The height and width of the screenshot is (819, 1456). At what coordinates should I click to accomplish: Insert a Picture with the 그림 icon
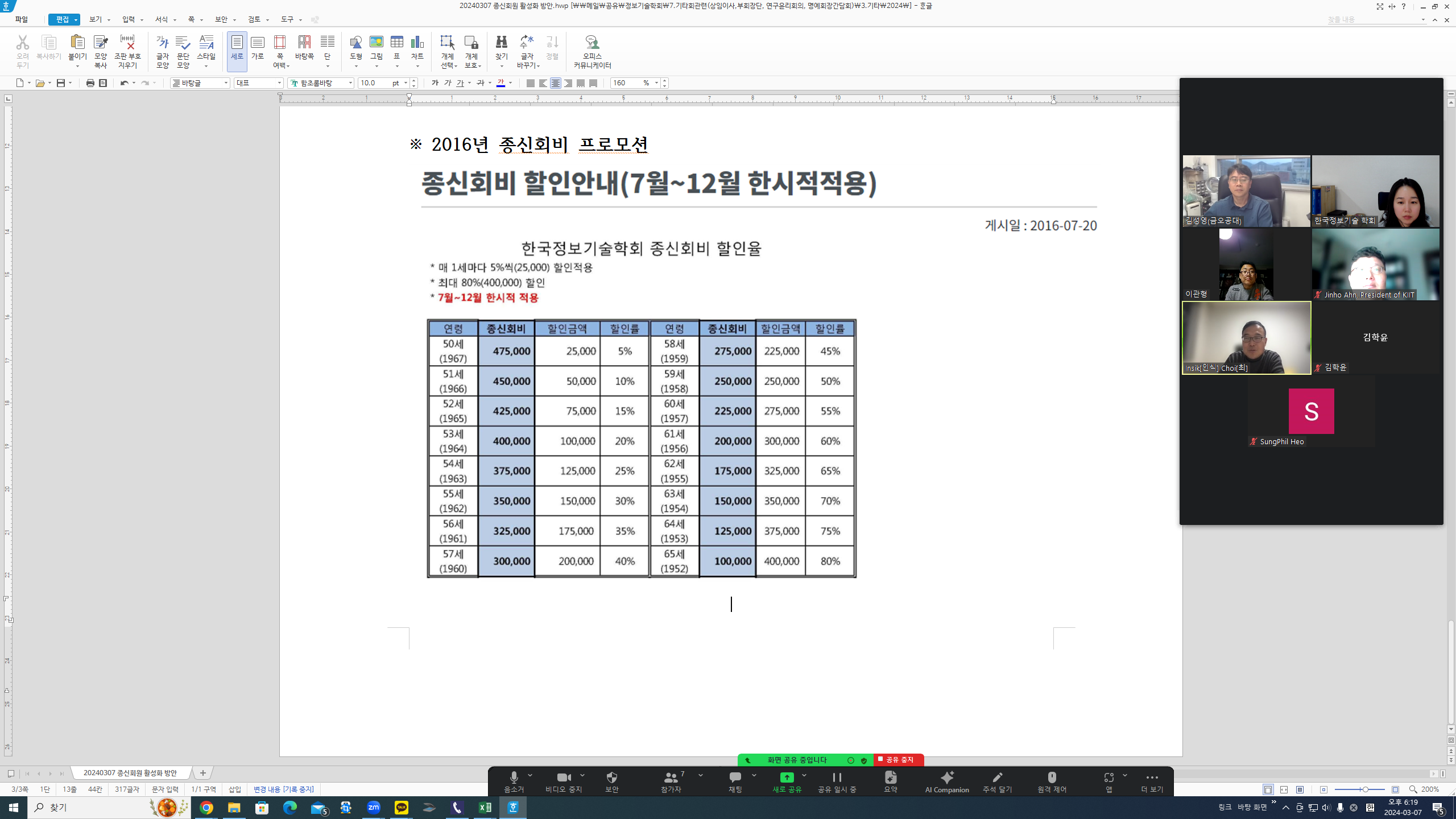tap(377, 42)
